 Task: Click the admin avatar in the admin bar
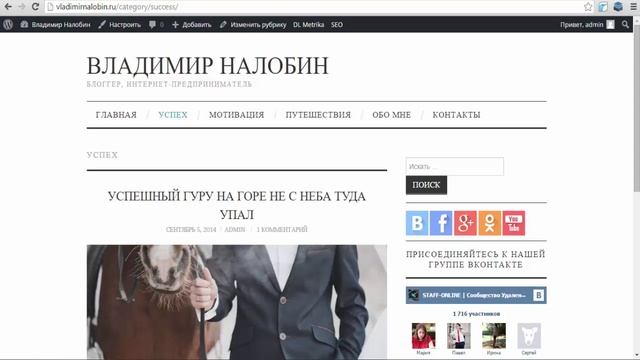[611, 24]
